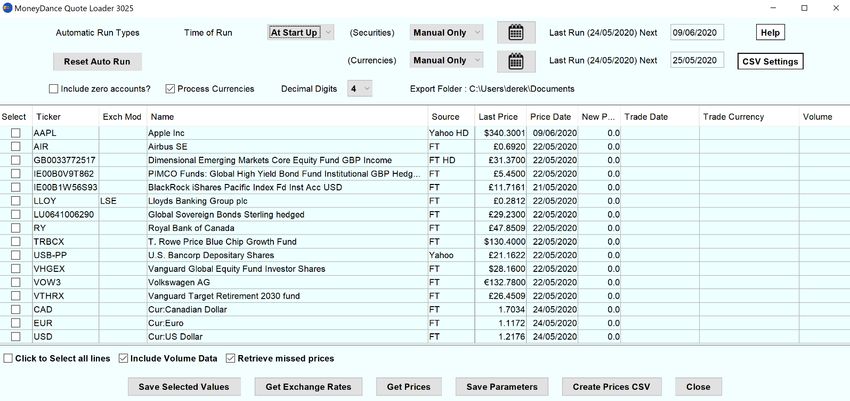Open the Decimal Digits dropdown
The width and height of the screenshot is (850, 401).
pos(359,89)
